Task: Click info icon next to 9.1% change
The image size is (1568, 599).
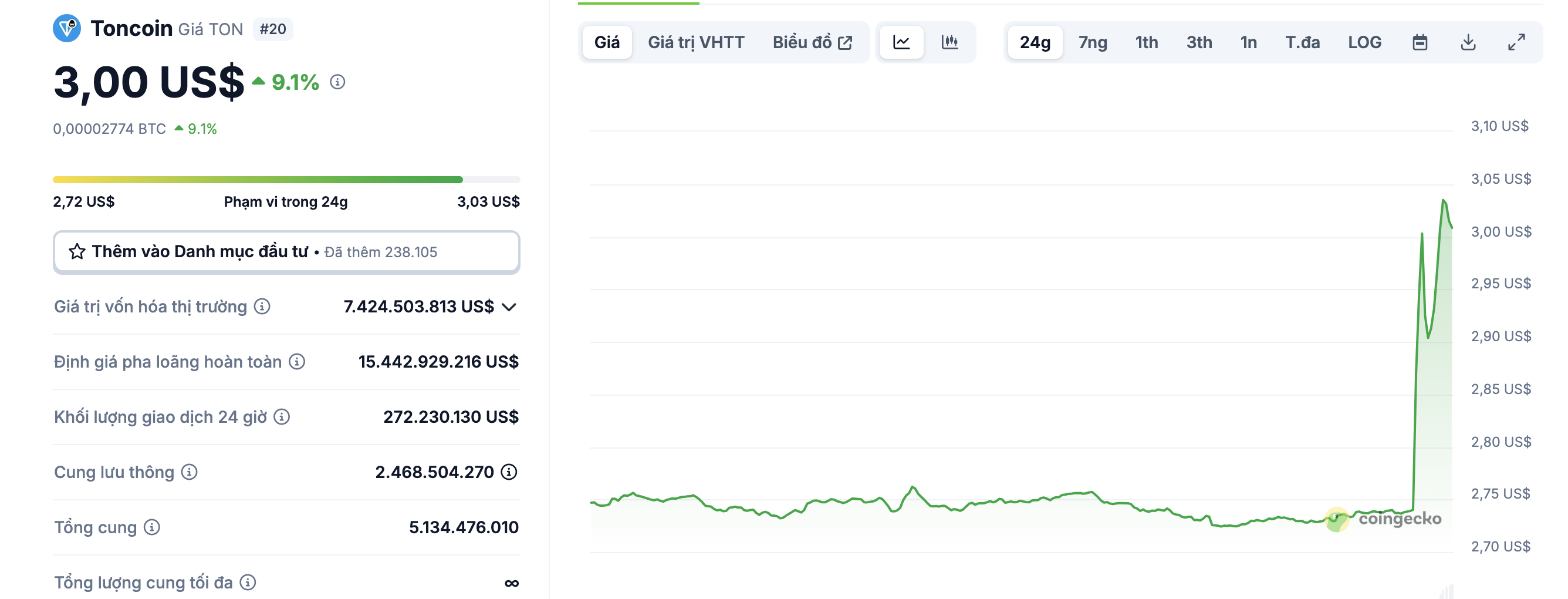Action: [337, 82]
